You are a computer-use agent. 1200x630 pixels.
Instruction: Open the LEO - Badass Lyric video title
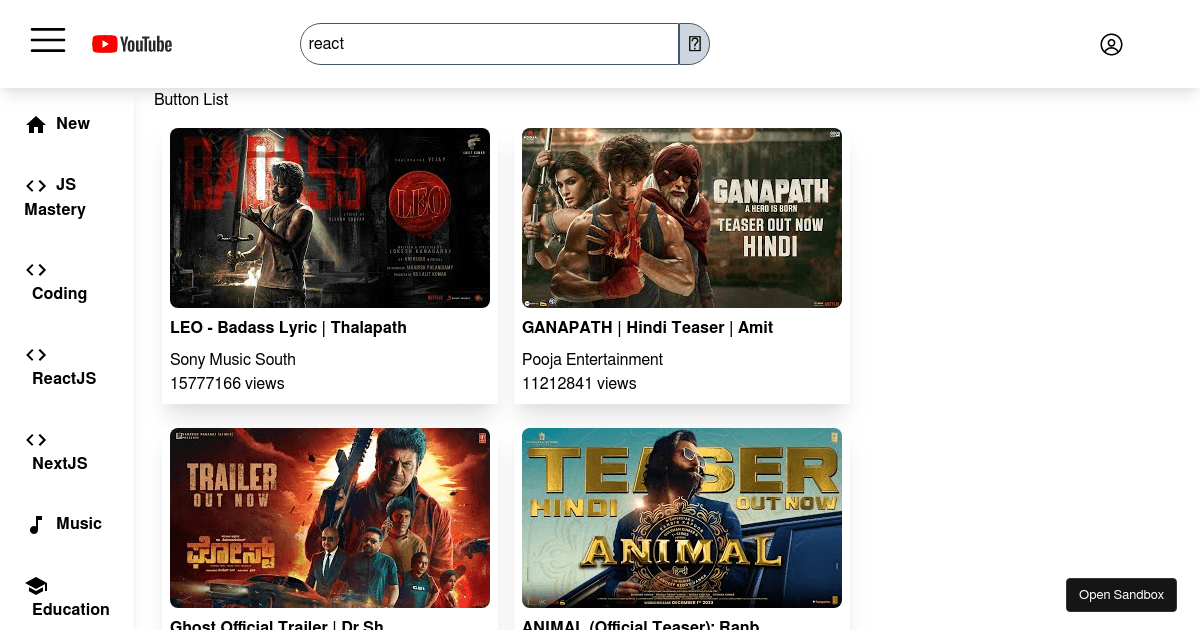pyautogui.click(x=288, y=328)
